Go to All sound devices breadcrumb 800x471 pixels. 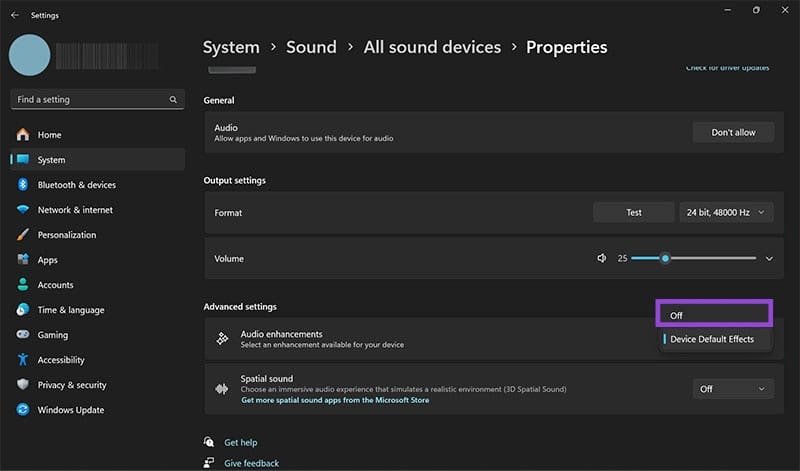[432, 47]
